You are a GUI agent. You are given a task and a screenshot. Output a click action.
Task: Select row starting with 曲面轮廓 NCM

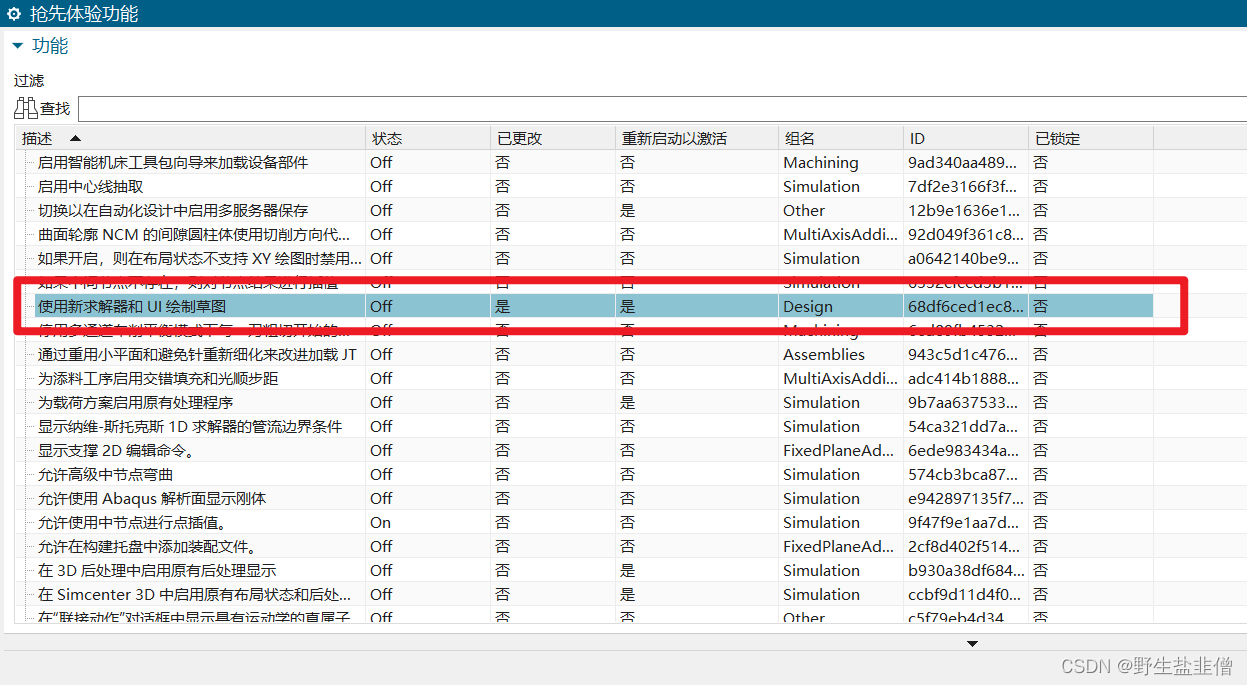(x=584, y=234)
